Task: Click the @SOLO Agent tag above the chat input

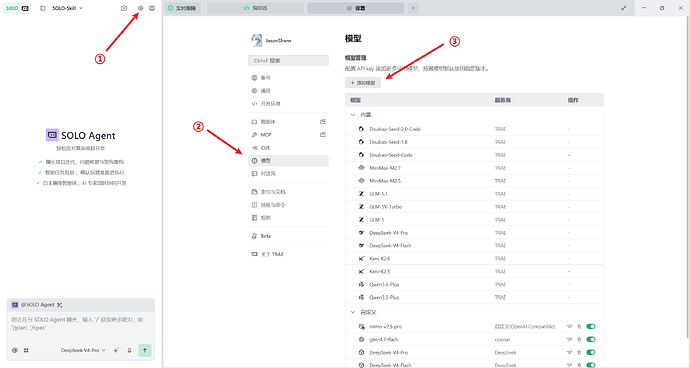Action: 37,305
